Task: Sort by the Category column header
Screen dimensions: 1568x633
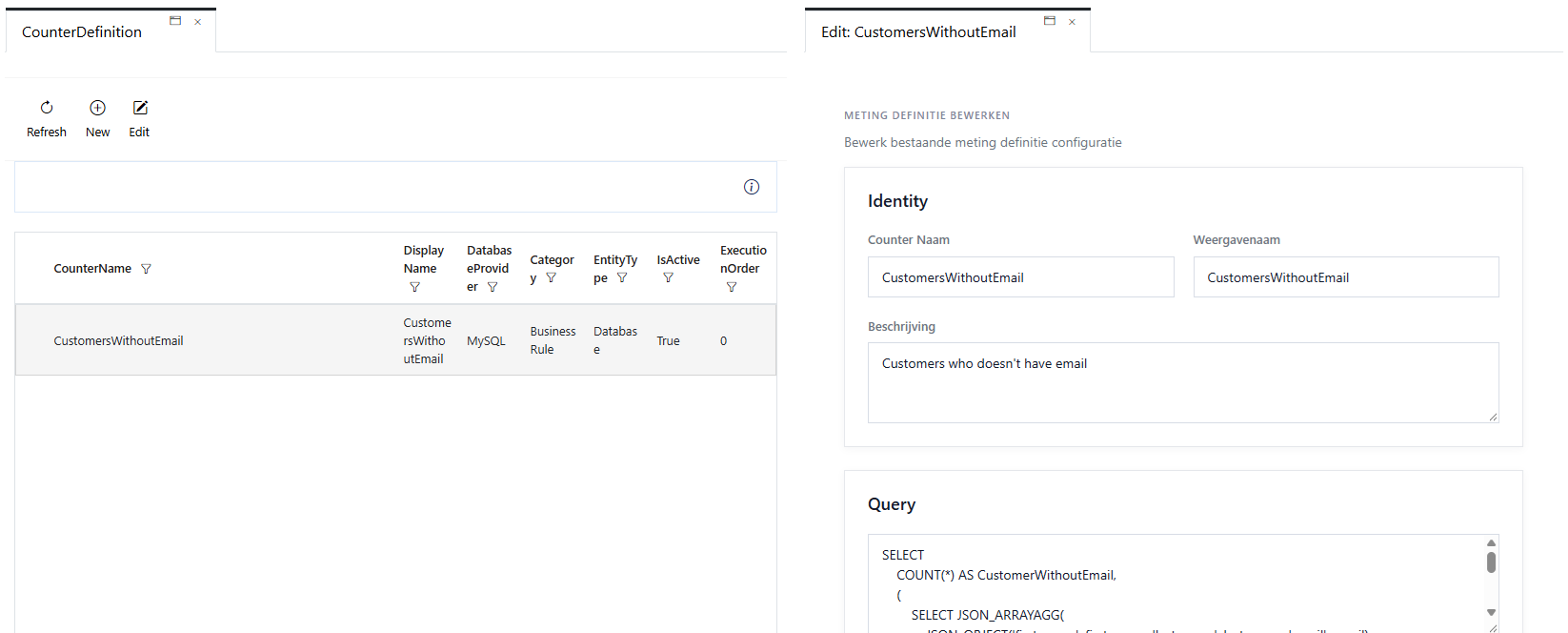Action: pos(552,269)
